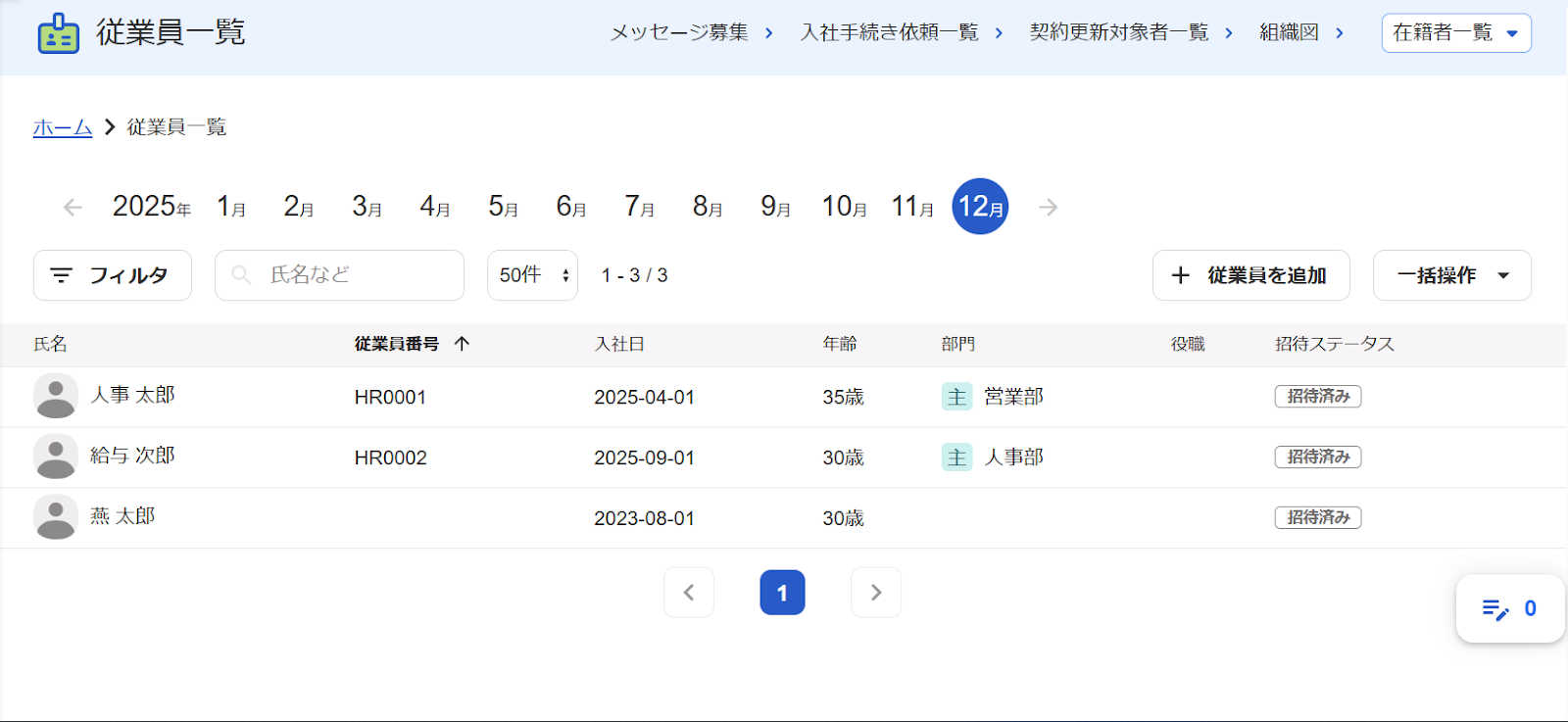1568x722 pixels.
Task: Click the 招待ステータス column header
Action: pos(1335,344)
